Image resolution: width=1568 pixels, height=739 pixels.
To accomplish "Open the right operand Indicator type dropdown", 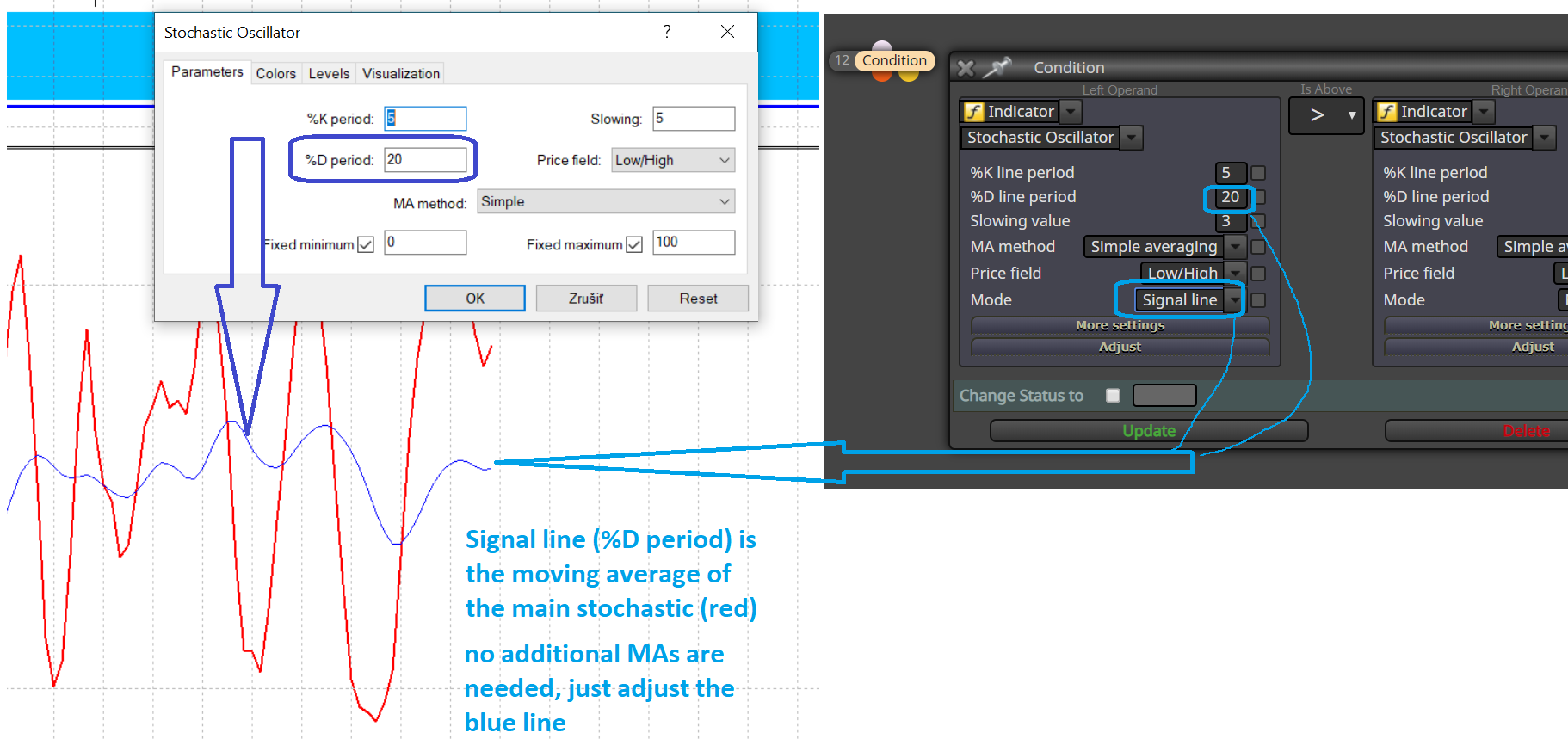I will pos(1484,112).
